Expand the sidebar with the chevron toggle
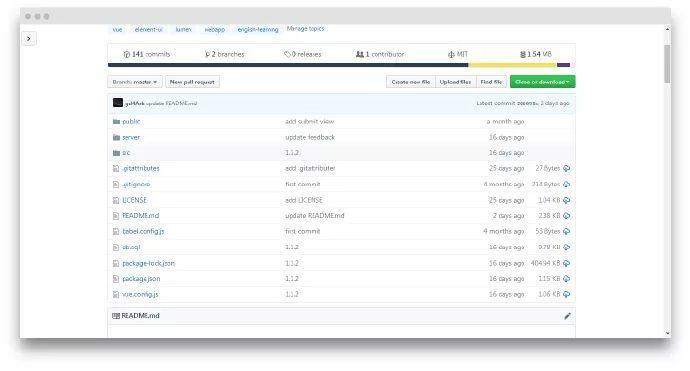 point(29,39)
